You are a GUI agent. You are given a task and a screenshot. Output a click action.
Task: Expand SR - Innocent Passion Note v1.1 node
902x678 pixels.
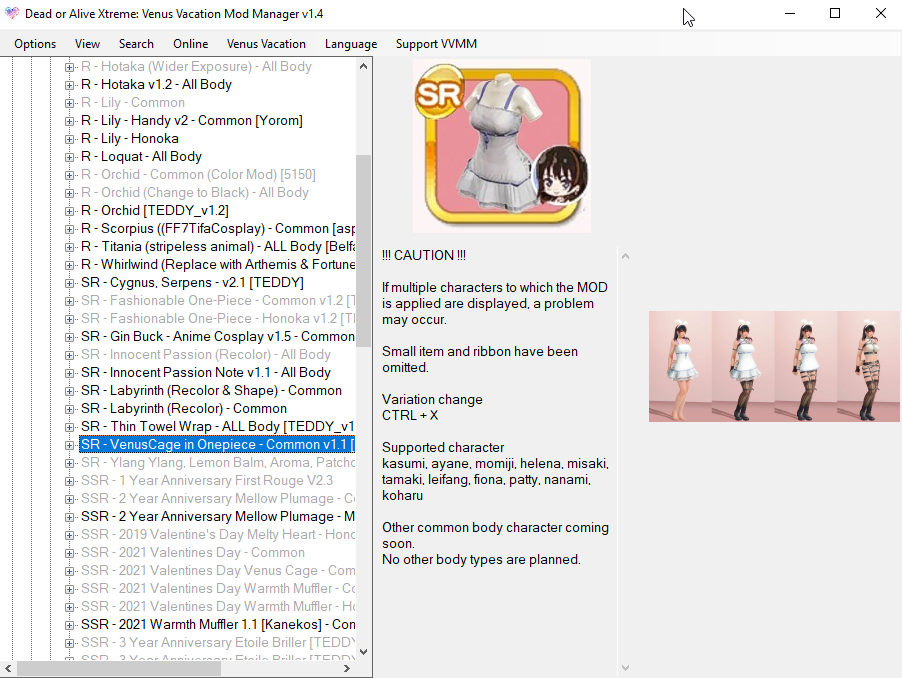click(69, 373)
